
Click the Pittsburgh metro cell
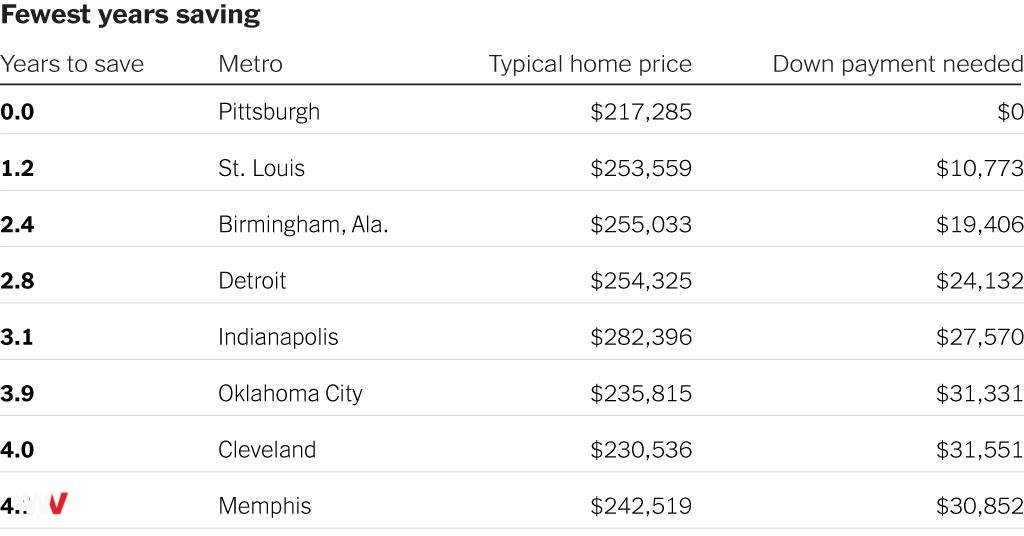coord(269,112)
